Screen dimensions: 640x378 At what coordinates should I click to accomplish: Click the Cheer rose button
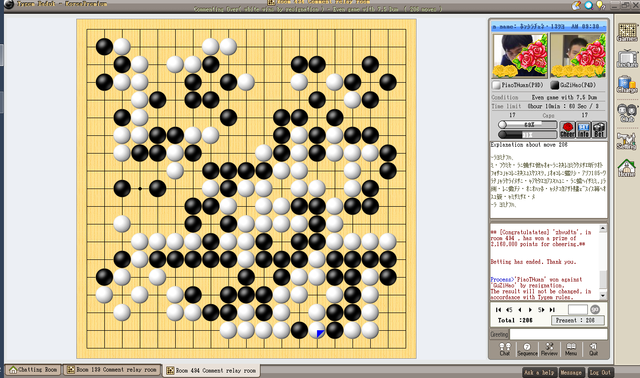[x=567, y=130]
